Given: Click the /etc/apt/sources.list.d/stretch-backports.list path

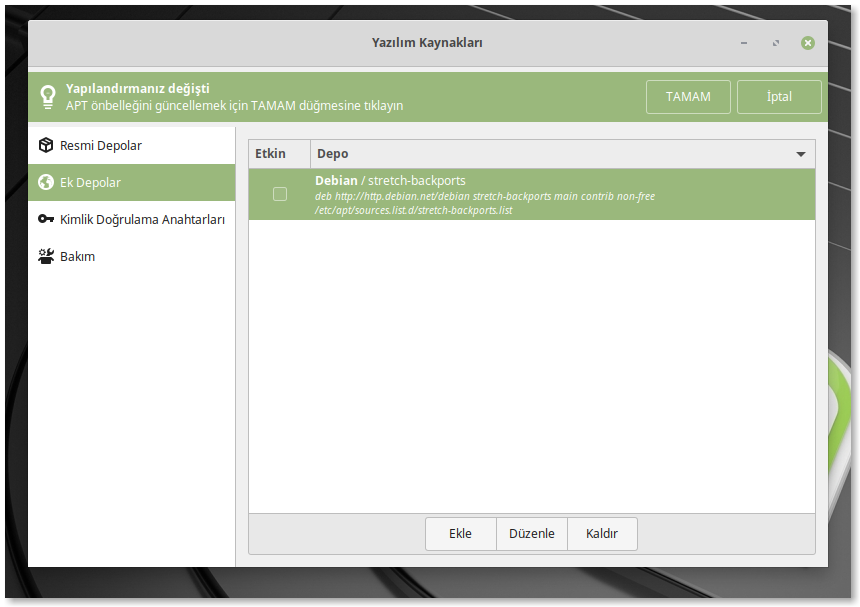Looking at the screenshot, I should tap(414, 211).
